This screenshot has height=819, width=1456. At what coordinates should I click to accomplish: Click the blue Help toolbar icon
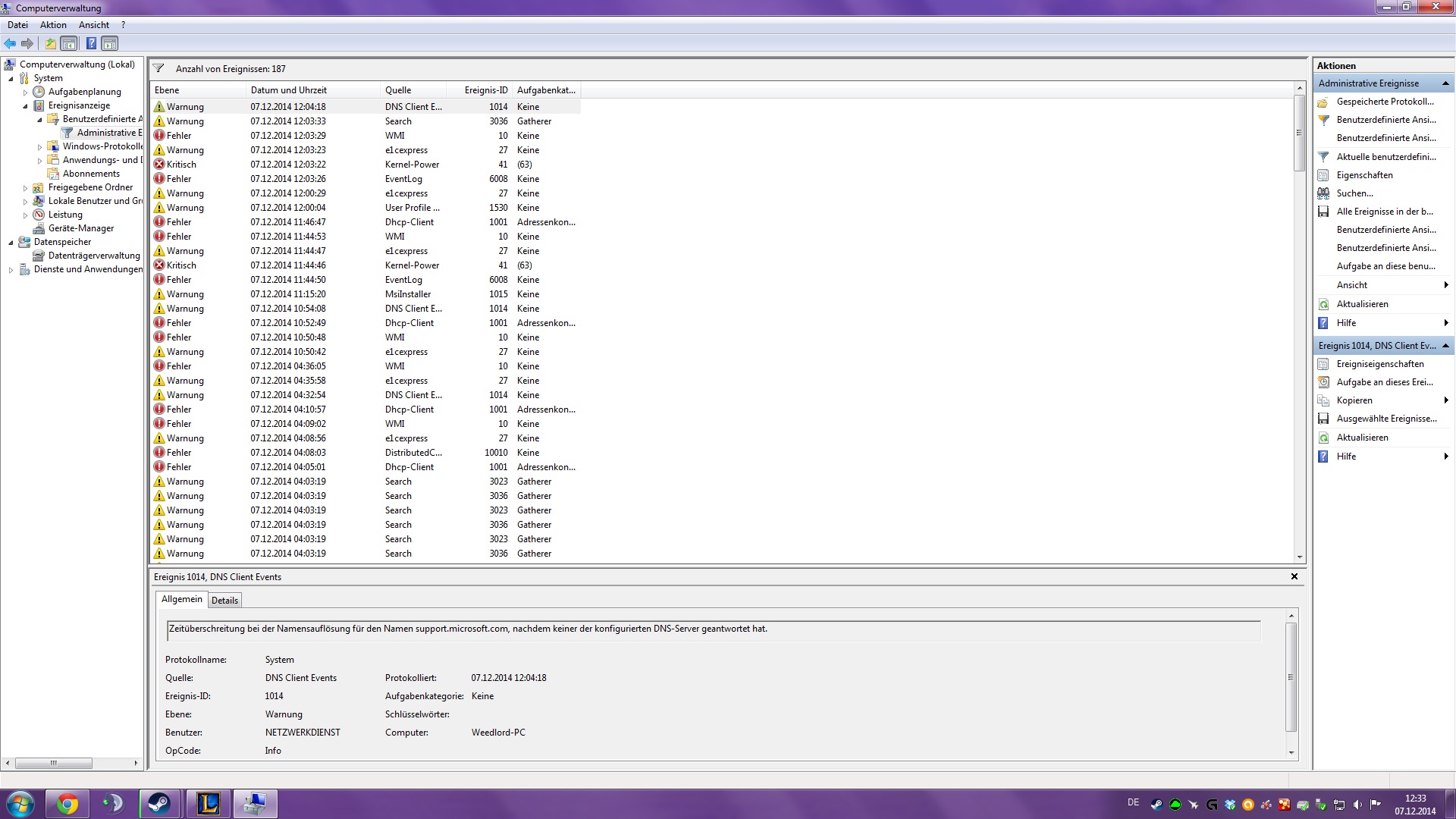(x=91, y=43)
